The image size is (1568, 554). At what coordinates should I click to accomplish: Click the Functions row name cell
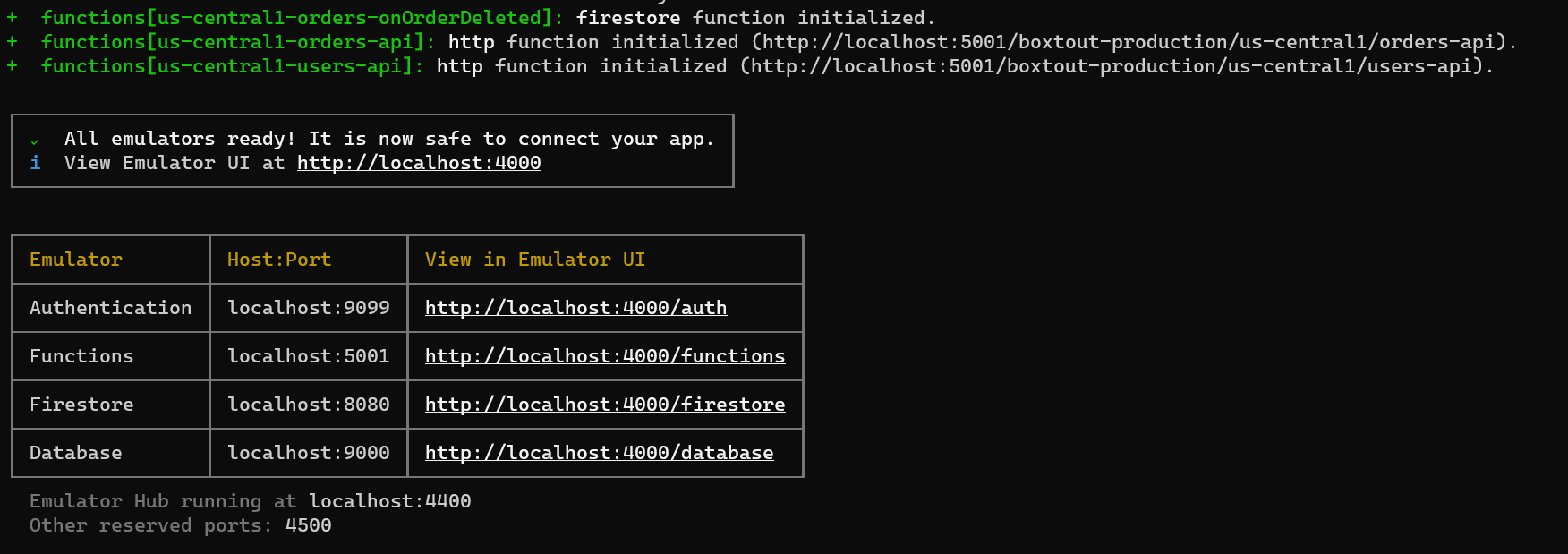tap(81, 356)
